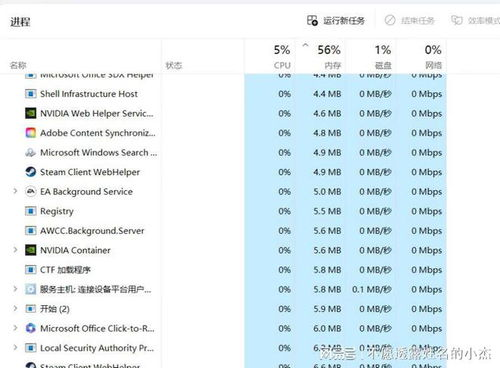Select NVIDIA Web Helper Service process name
Viewport: 500px width, 368px height.
tap(97, 113)
